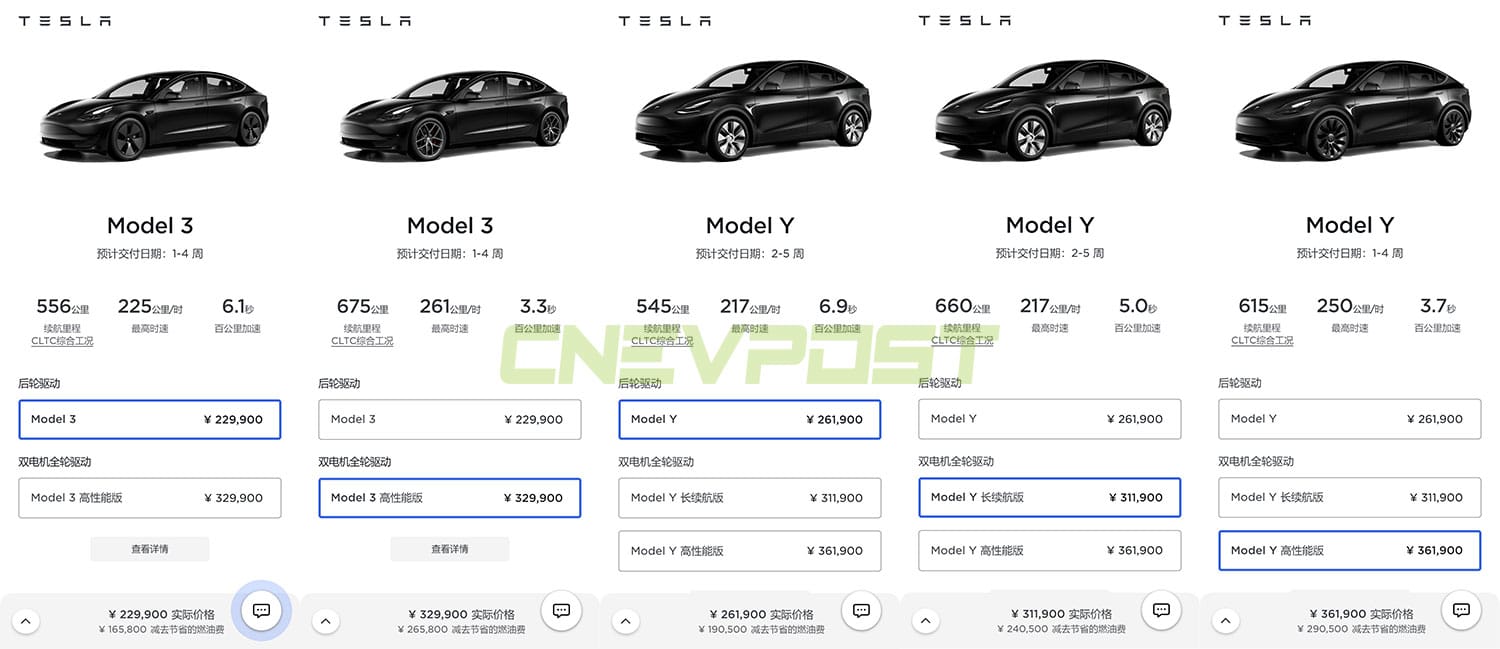Image resolution: width=1500 pixels, height=649 pixels.
Task: Expand the price bar under the first Model 3
Action: click(26, 620)
